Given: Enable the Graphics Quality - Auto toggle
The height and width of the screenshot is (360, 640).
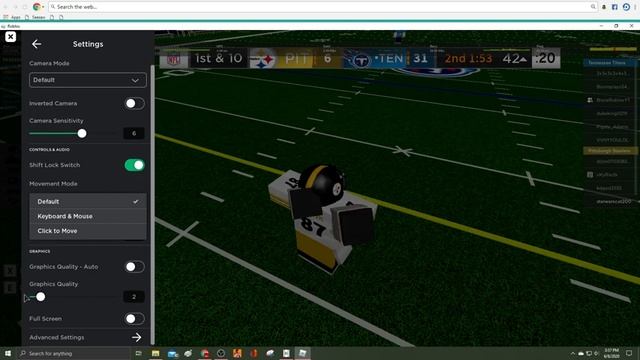Looking at the screenshot, I should pos(134,267).
